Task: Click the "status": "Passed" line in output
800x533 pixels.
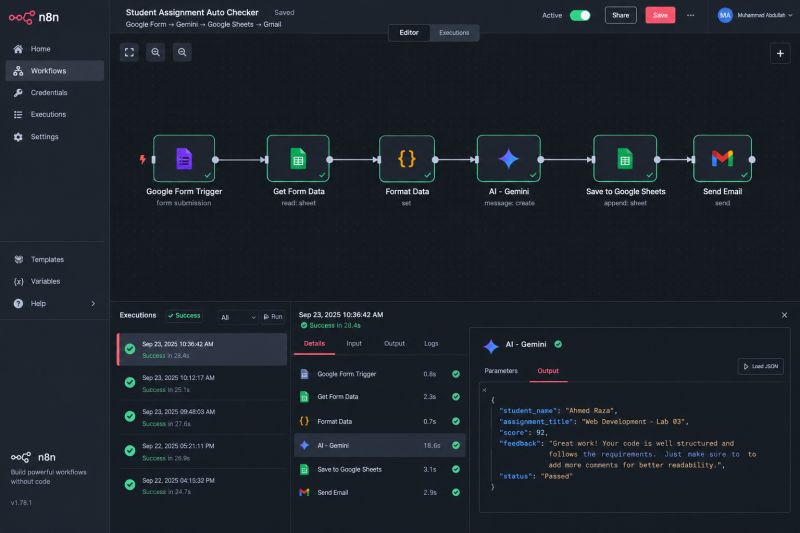Action: [536, 476]
